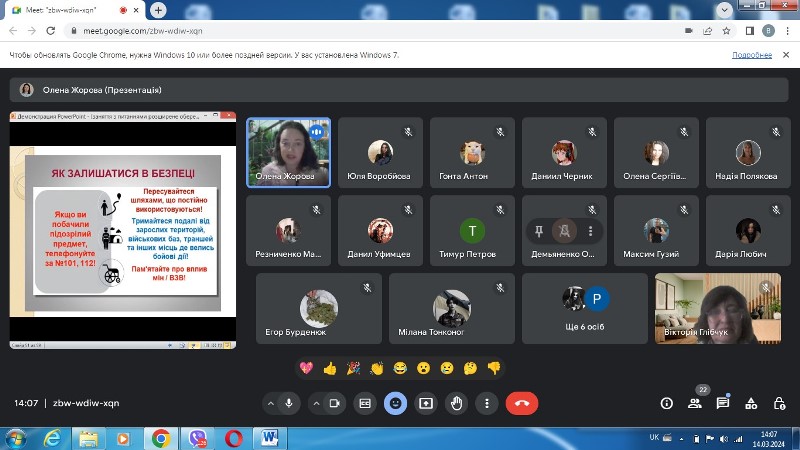
Task: Open more options on Демьяненко's tile
Action: click(x=590, y=231)
